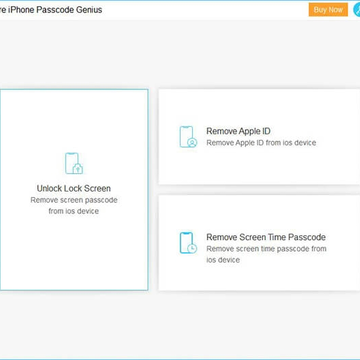Choose the Unlock Lock Screen title
This screenshot has height=360, width=360.
[x=74, y=188]
